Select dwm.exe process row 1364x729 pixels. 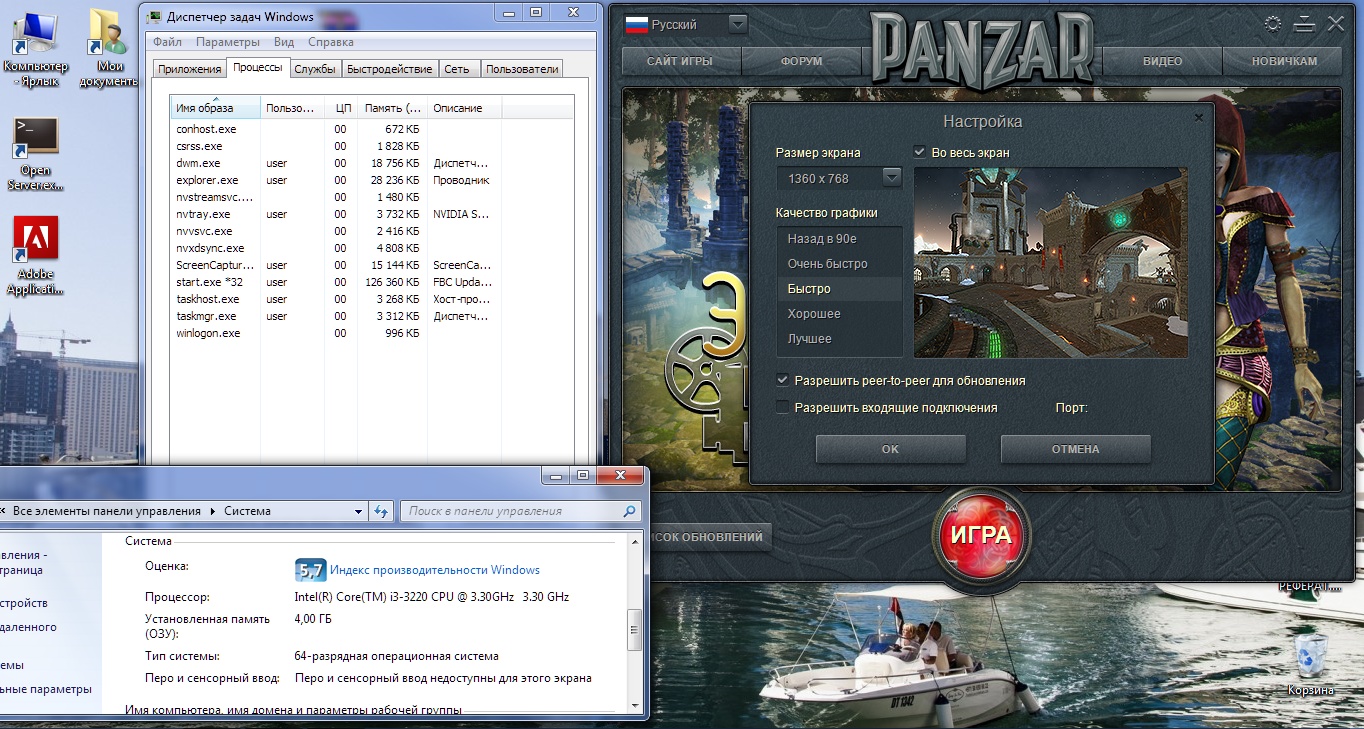(x=372, y=163)
